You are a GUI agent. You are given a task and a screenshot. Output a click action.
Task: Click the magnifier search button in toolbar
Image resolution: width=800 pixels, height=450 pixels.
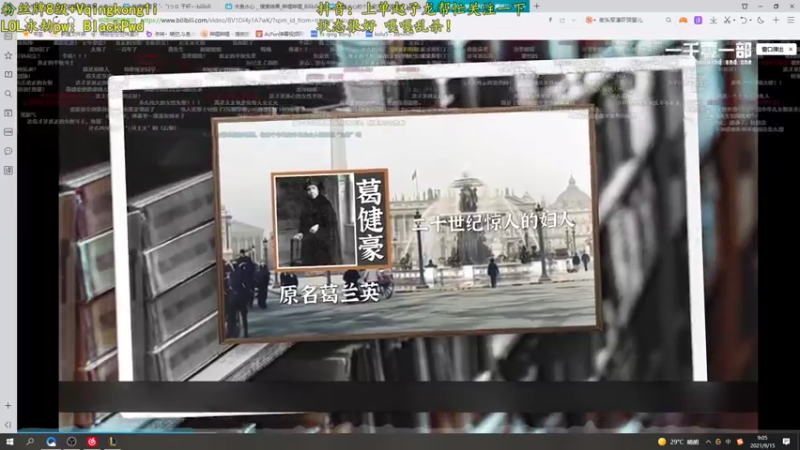(x=668, y=20)
